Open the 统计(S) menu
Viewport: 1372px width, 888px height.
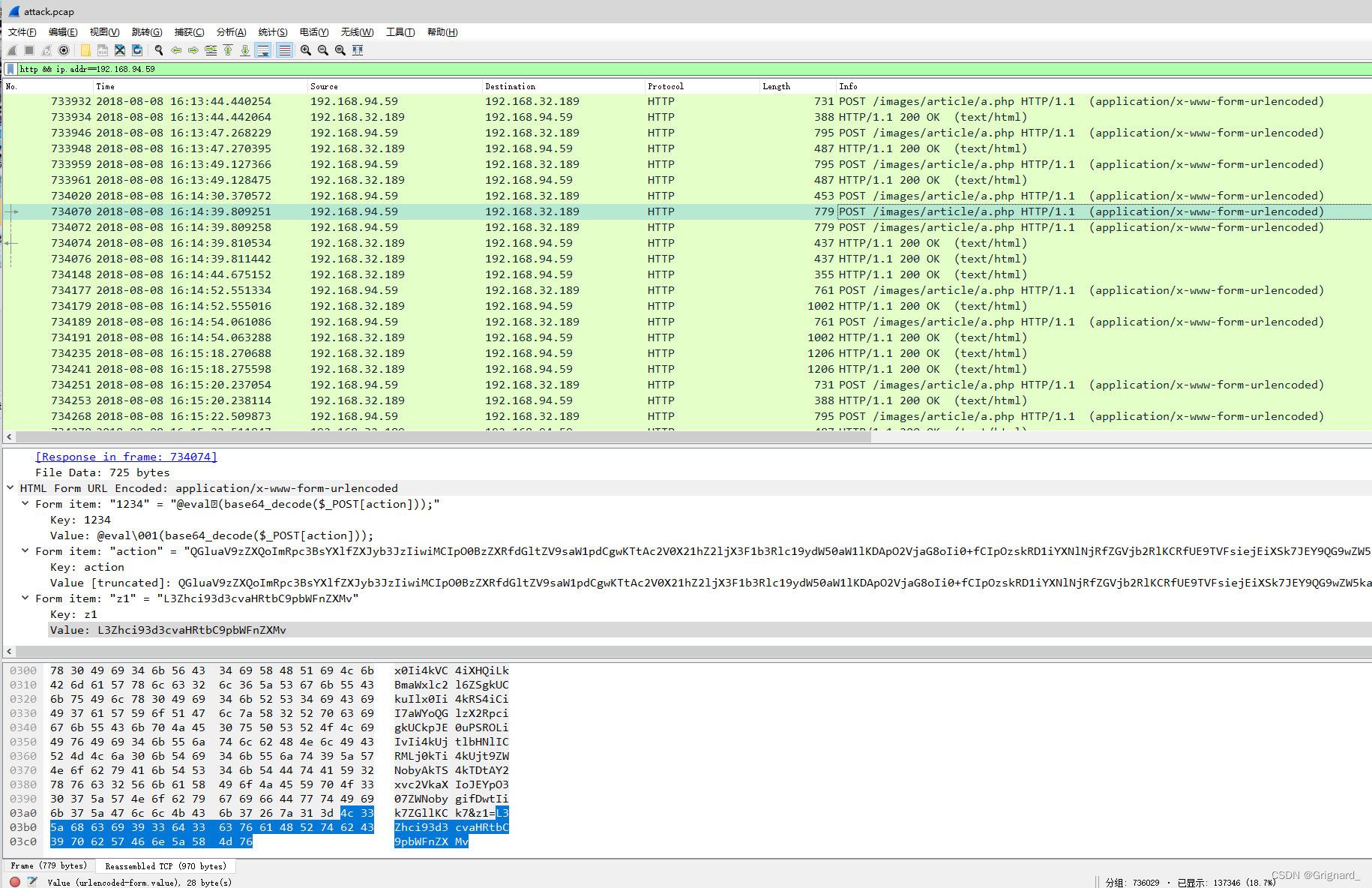click(x=273, y=31)
